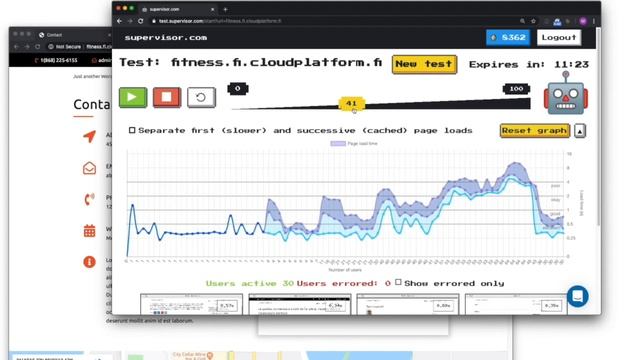Click the slider minimum label 0
This screenshot has width=640, height=360.
point(238,89)
